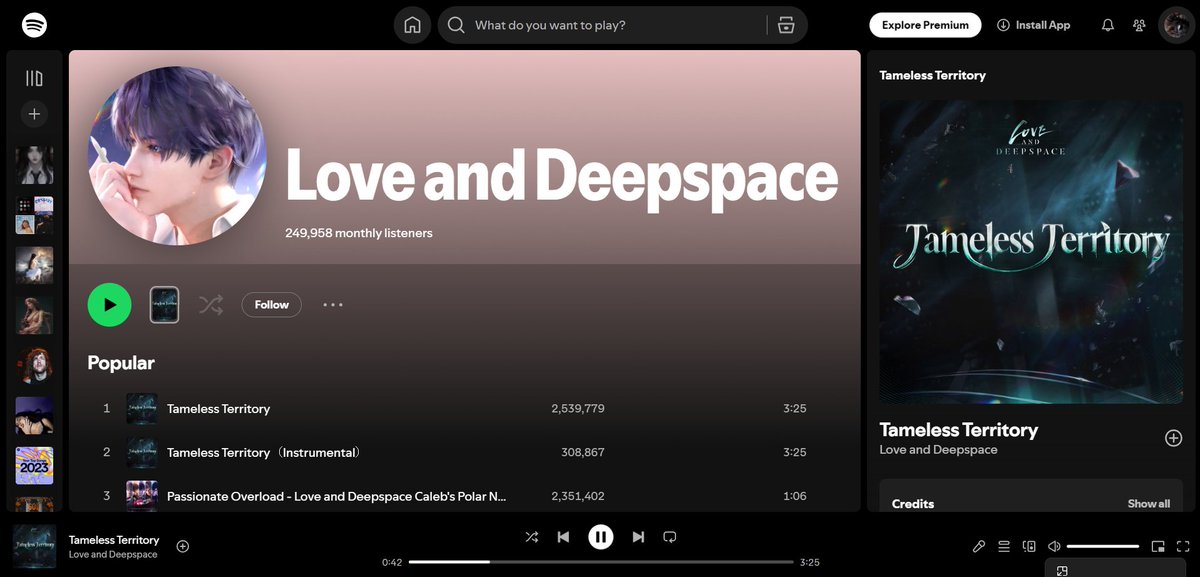The height and width of the screenshot is (577, 1200).
Task: Add Tameless Territory to Liked Songs in right panel
Action: coord(1173,438)
